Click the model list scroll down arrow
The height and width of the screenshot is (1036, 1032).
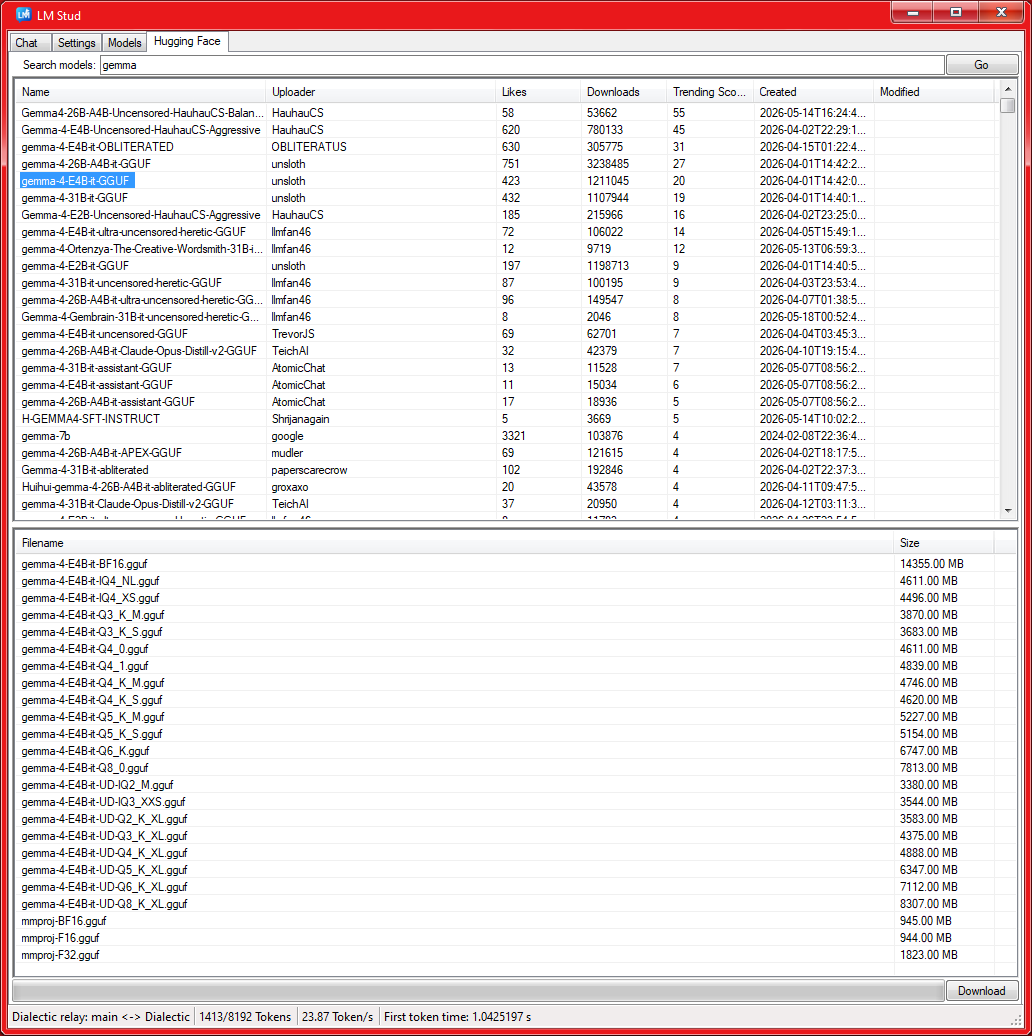click(1008, 511)
